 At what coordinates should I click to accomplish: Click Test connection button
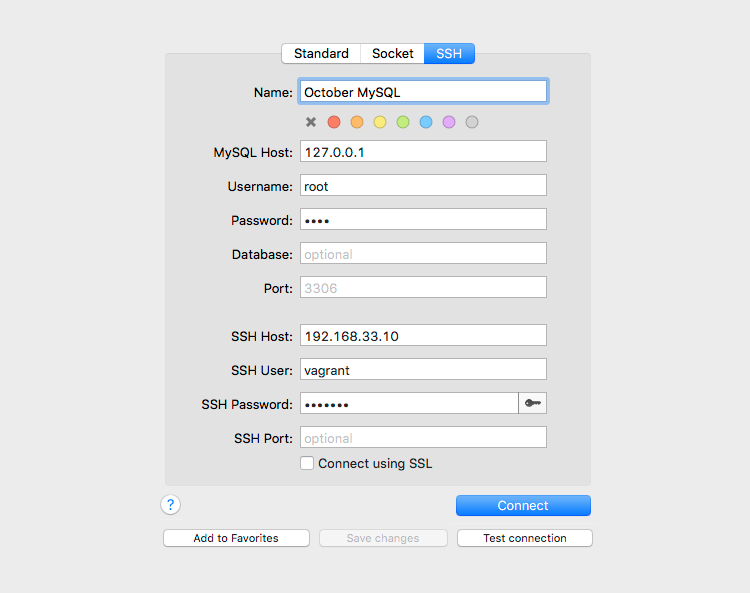point(525,538)
